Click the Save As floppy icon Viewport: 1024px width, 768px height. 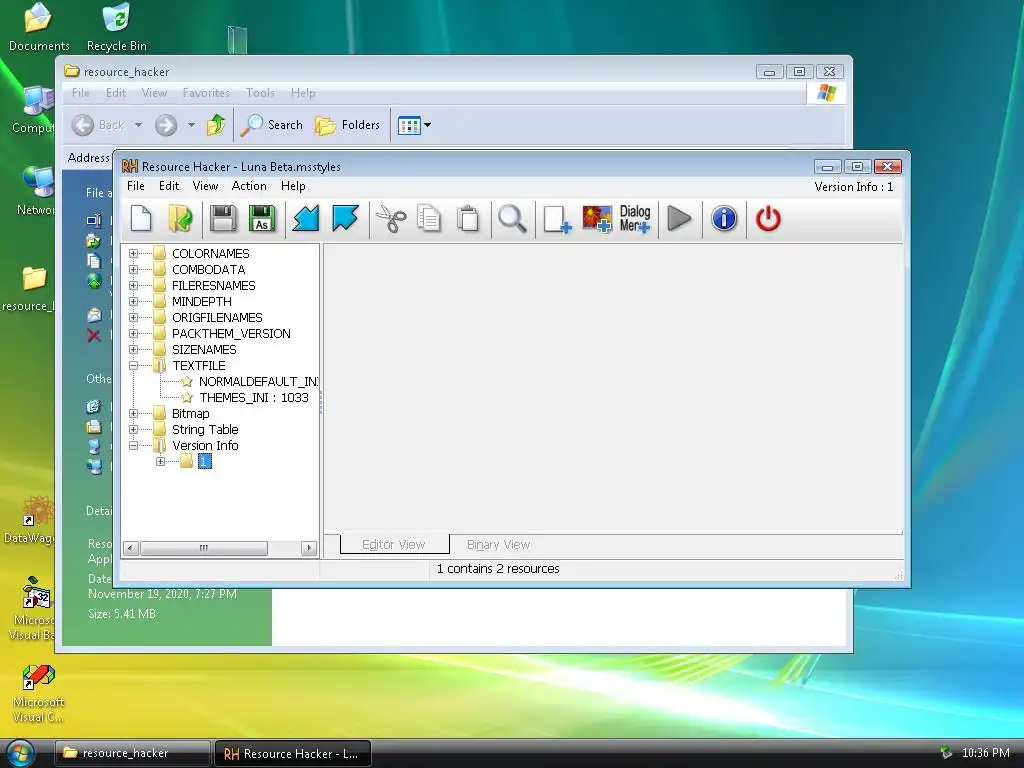[x=262, y=219]
